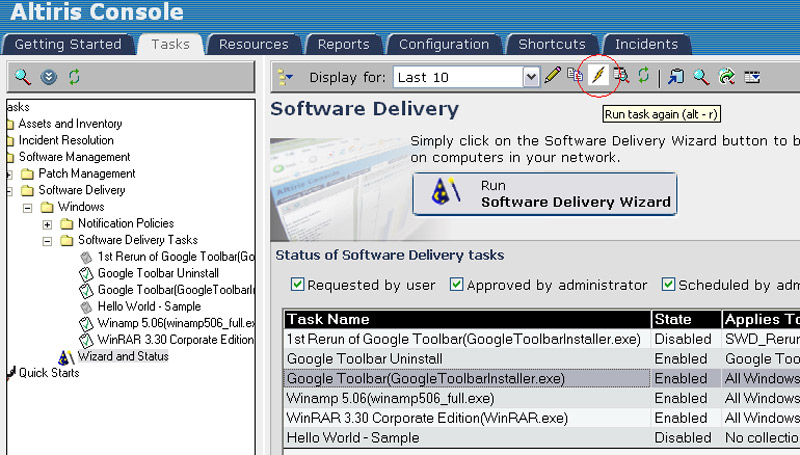The width and height of the screenshot is (800, 455).
Task: Uncheck Requested by user
Action: [297, 284]
